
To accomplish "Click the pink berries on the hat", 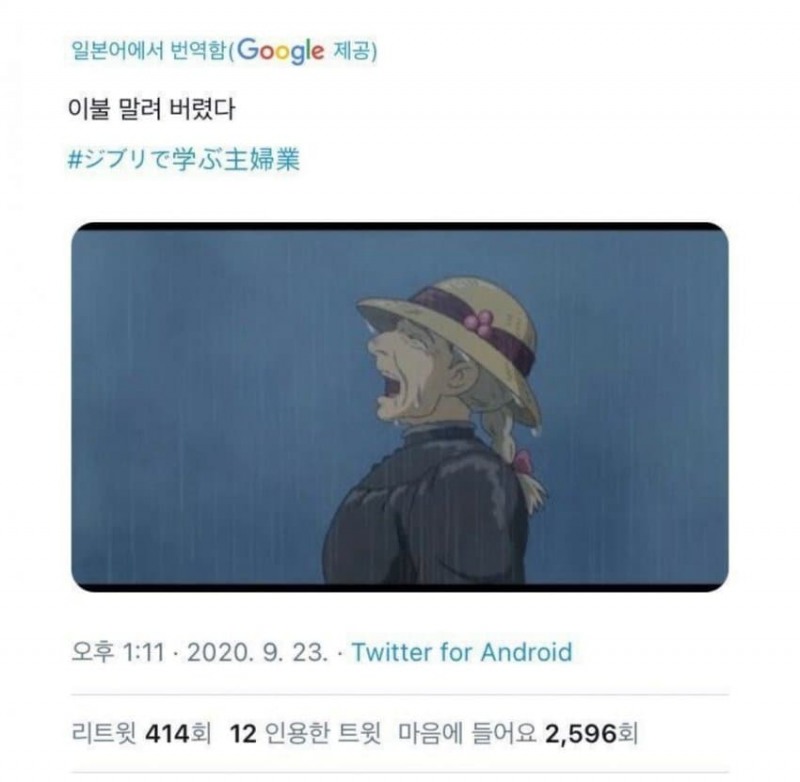I will pyautogui.click(x=479, y=323).
